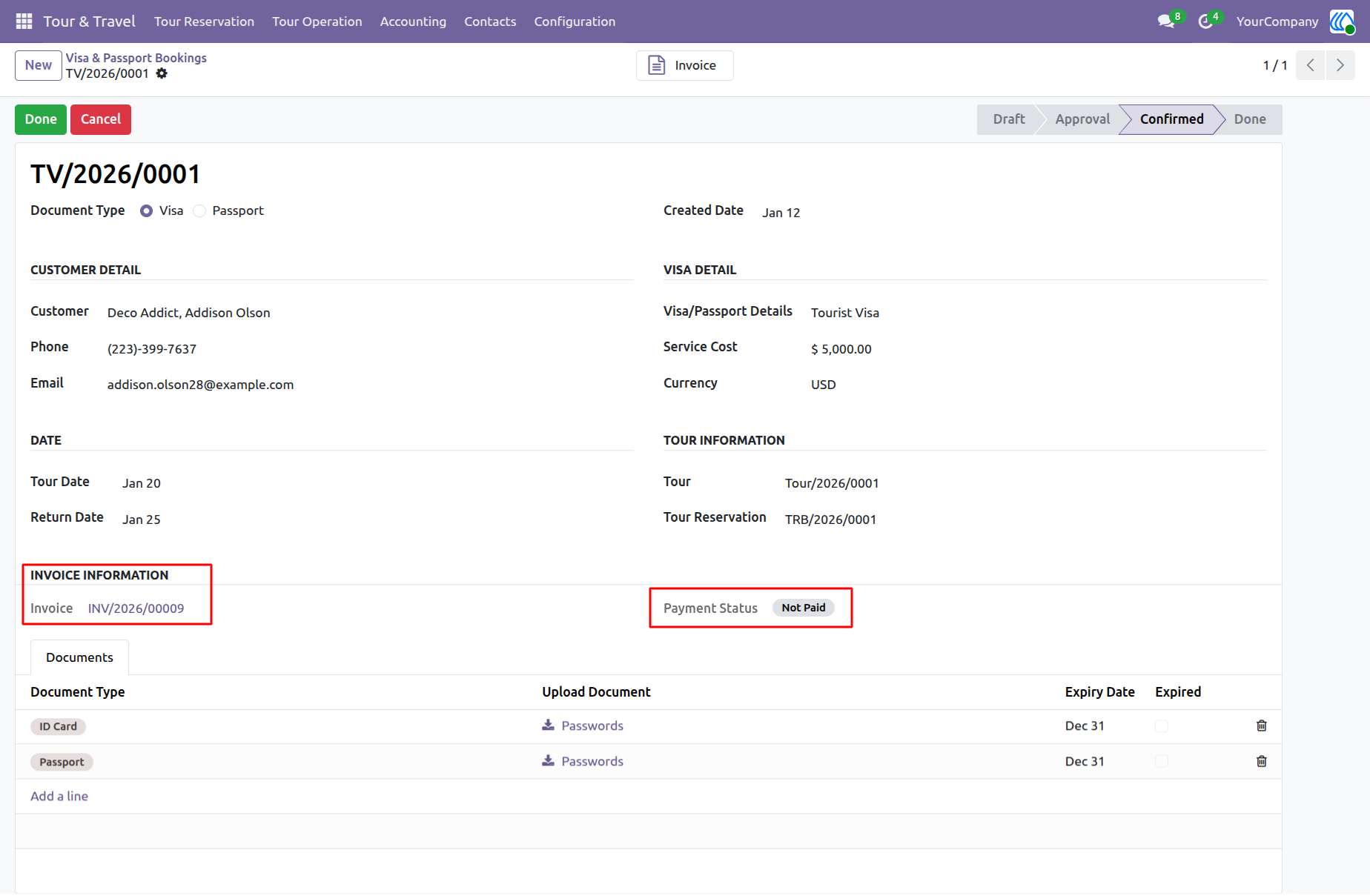Open the conversations chat icon
The width and height of the screenshot is (1370, 896).
click(1167, 21)
